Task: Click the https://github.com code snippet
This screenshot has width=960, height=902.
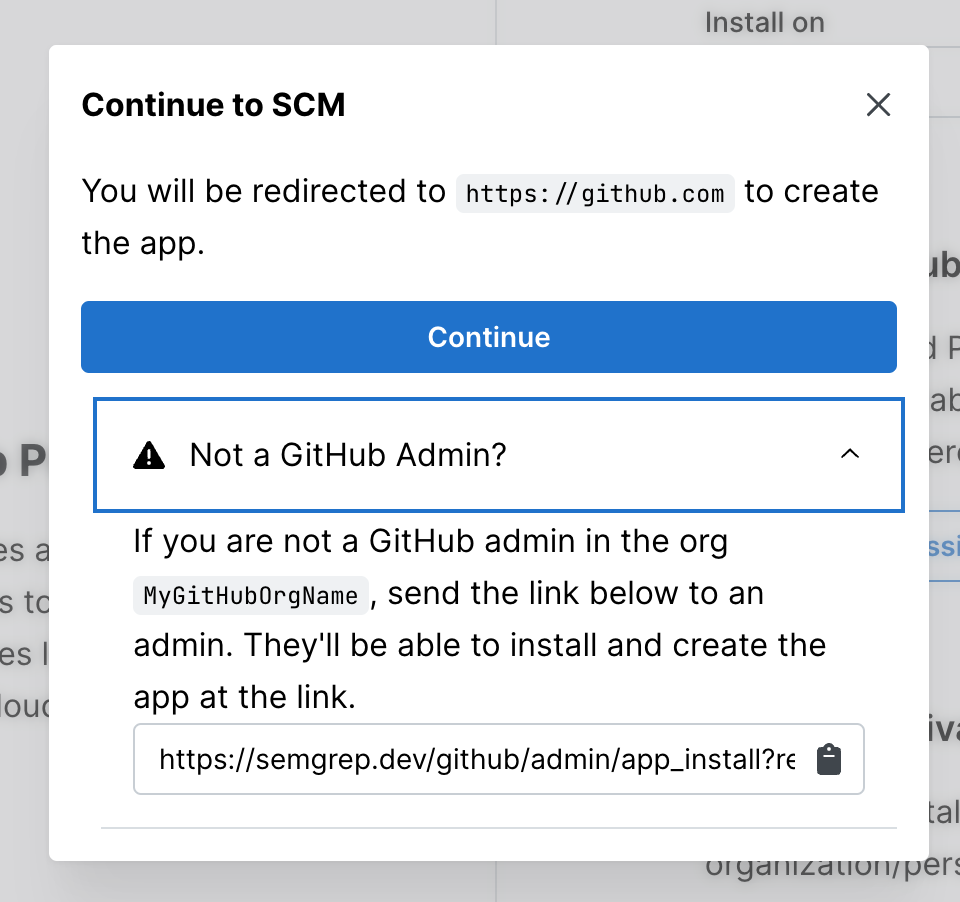Action: (x=595, y=193)
